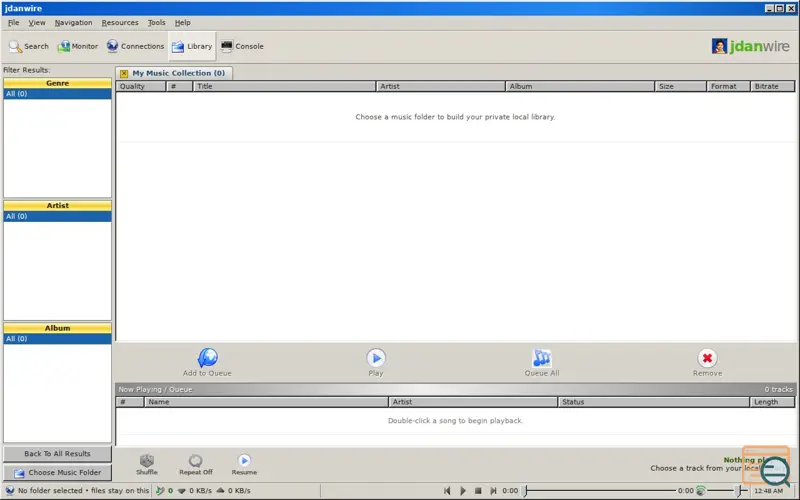The height and width of the screenshot is (500, 800).
Task: Select All (0) under Genre
Action: [x=57, y=94]
